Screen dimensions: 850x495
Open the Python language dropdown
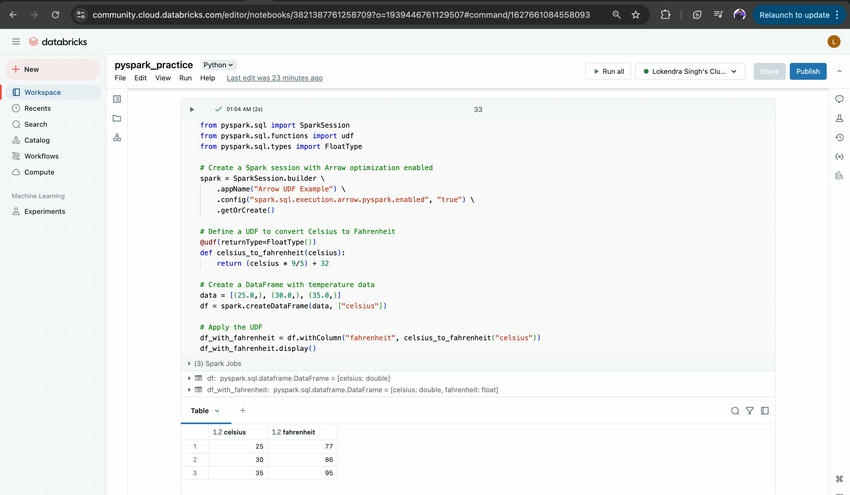pyautogui.click(x=219, y=65)
